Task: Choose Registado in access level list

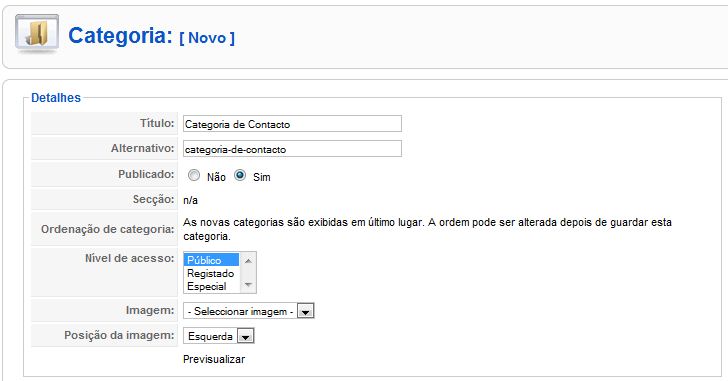Action: [x=212, y=273]
